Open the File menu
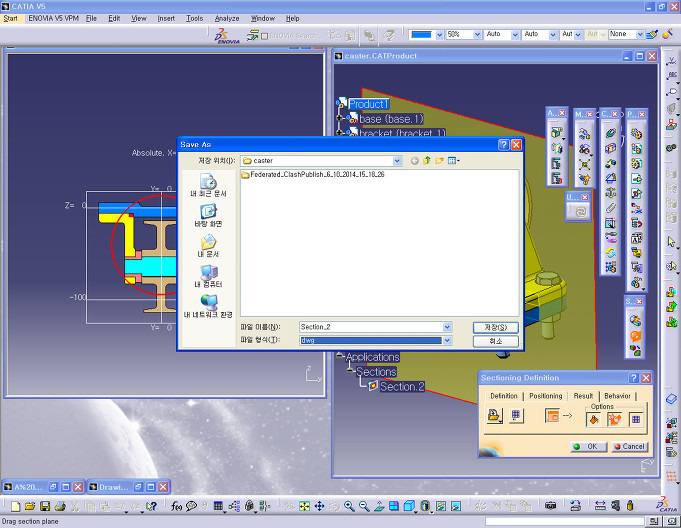This screenshot has width=681, height=528. (91, 19)
